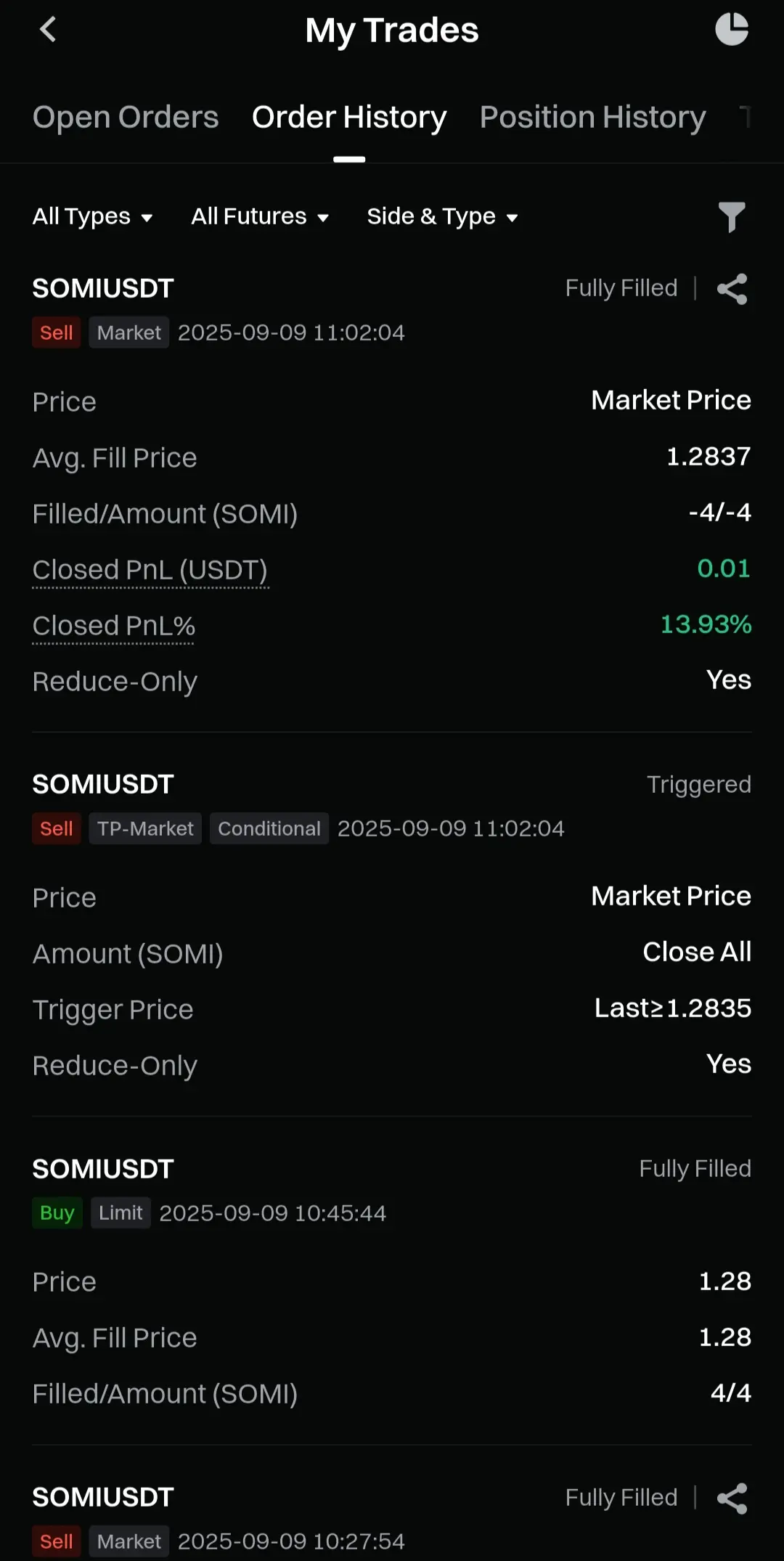Open the Side & Type dropdown

tap(442, 216)
